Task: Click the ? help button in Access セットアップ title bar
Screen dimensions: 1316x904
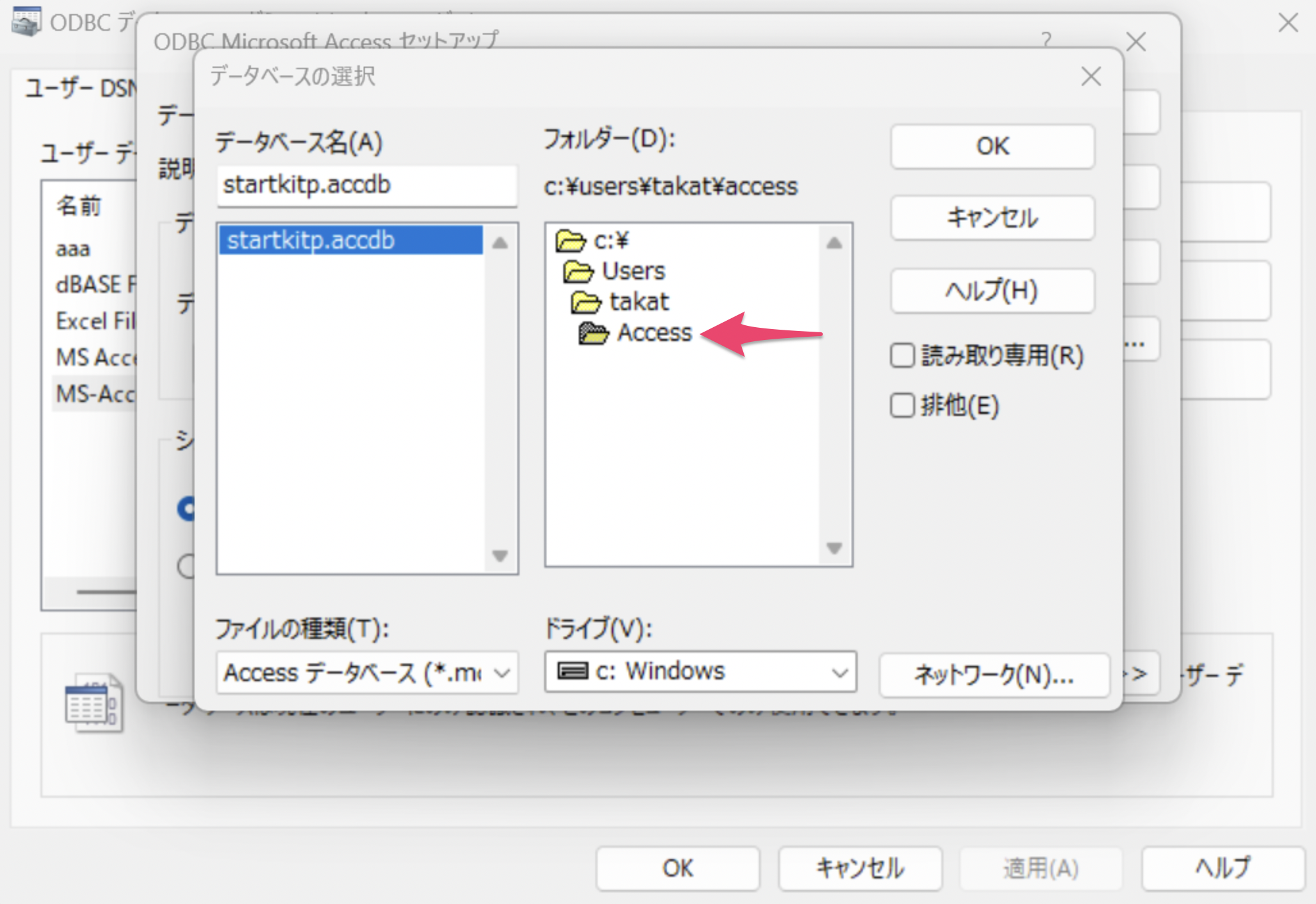Action: 1046,41
